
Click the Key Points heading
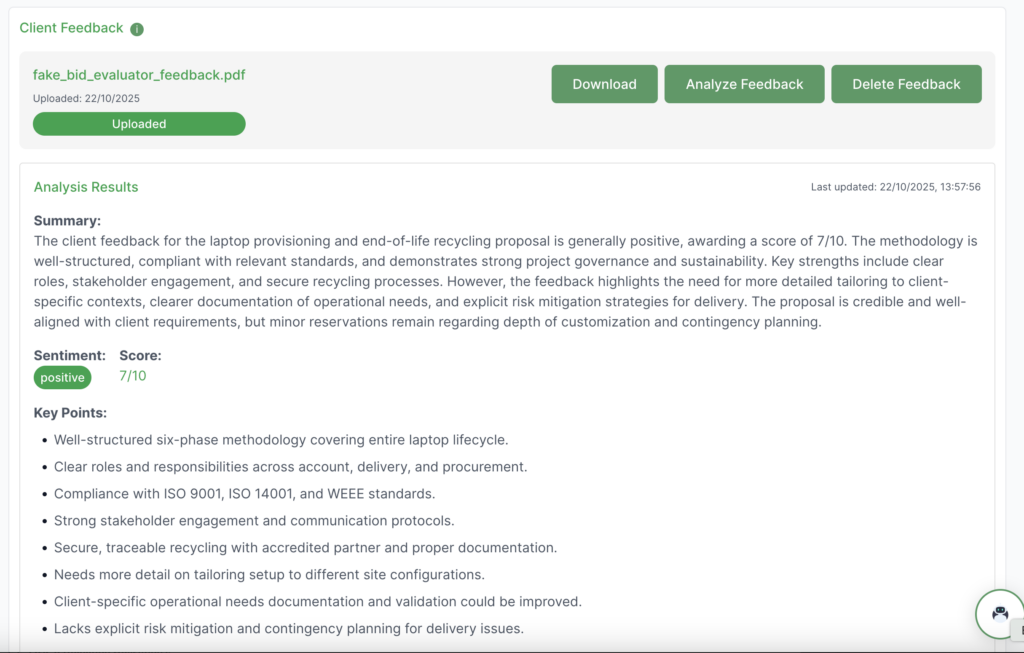pos(70,412)
